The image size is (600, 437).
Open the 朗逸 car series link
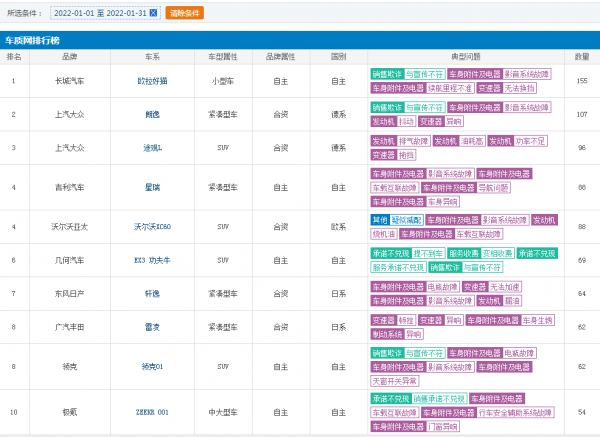tap(152, 114)
